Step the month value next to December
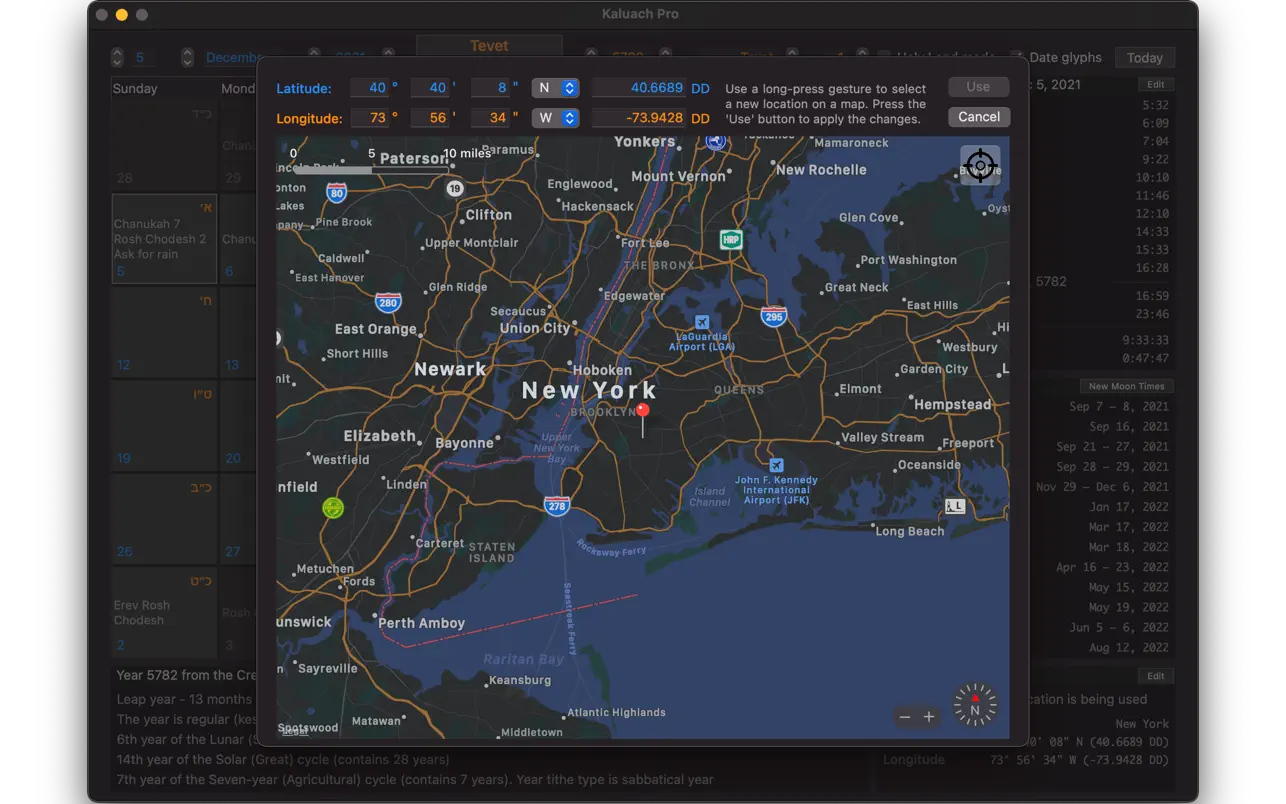Image resolution: width=1286 pixels, height=804 pixels. click(x=187, y=58)
